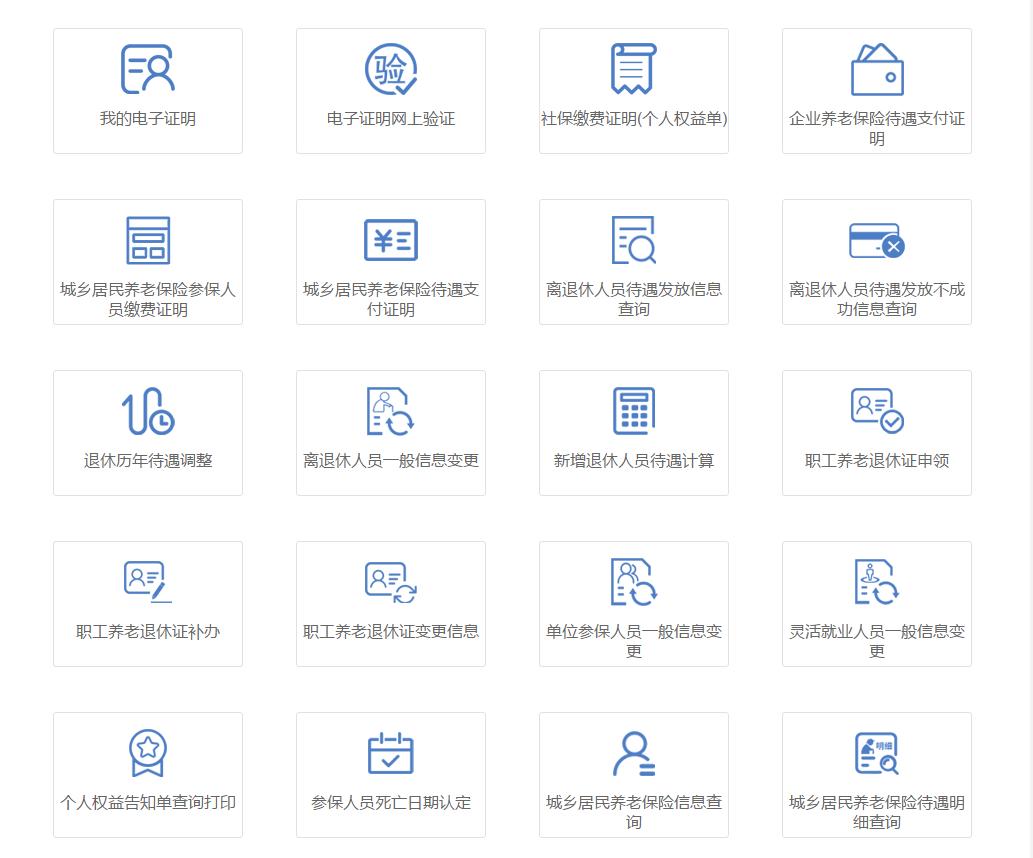The height and width of the screenshot is (858, 1033).
Task: 查询城乡居民养老保险信息
Action: 633,774
